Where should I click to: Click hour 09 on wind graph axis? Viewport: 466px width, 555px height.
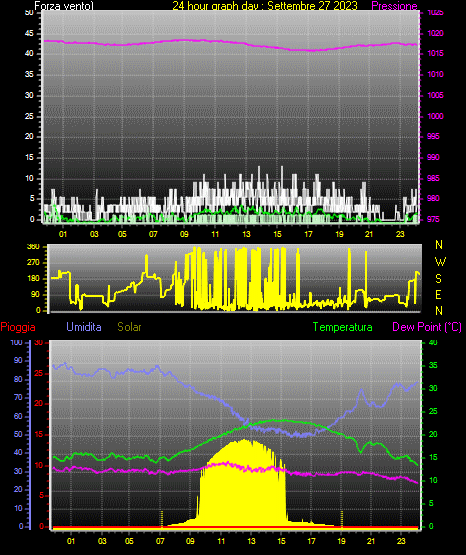tap(184, 234)
